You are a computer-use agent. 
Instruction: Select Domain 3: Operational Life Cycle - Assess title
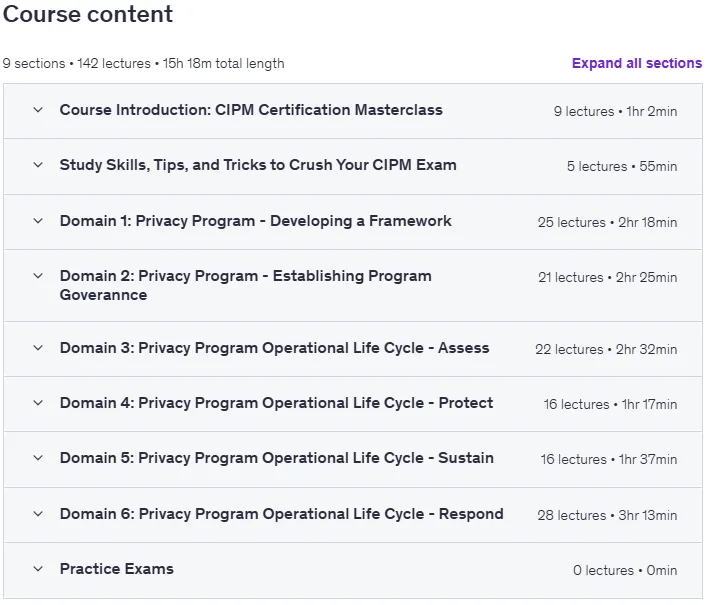pyautogui.click(x=275, y=348)
